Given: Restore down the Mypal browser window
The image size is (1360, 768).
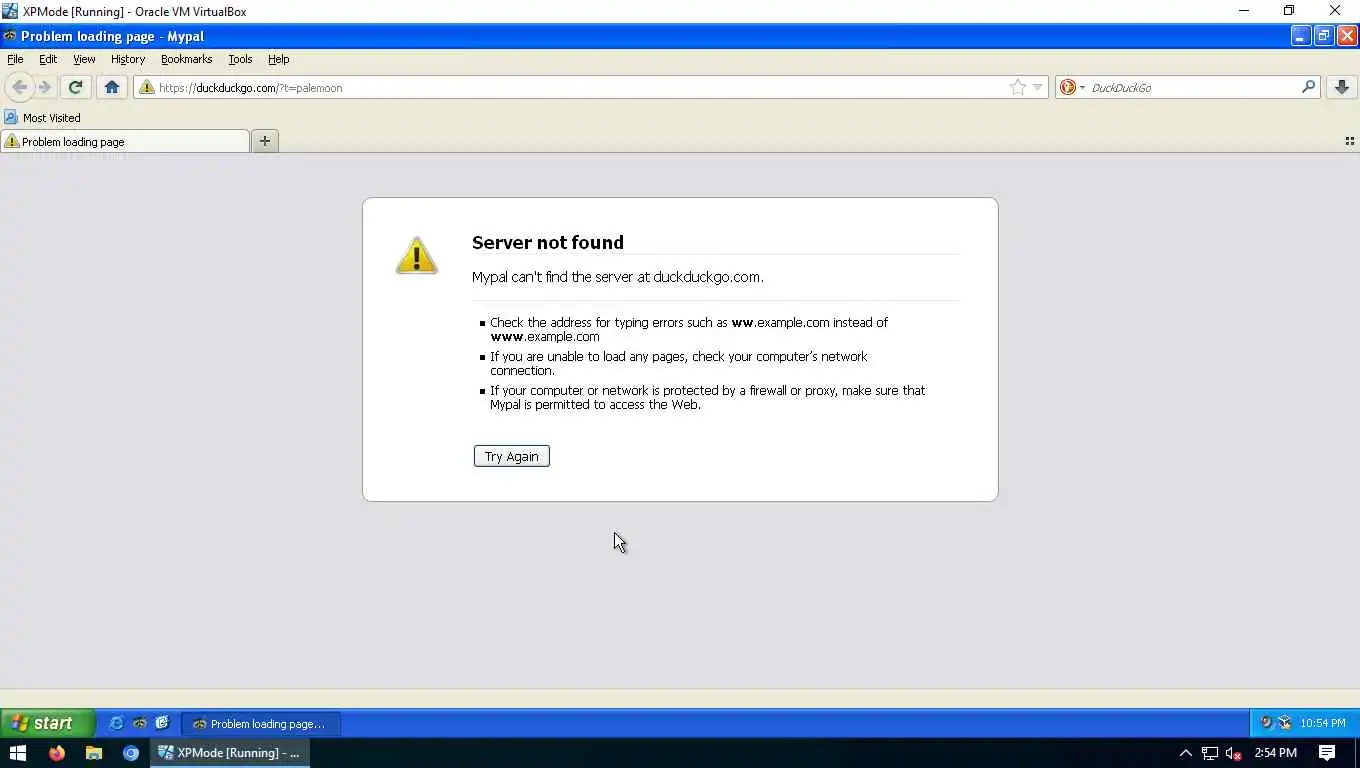Looking at the screenshot, I should click(1323, 36).
